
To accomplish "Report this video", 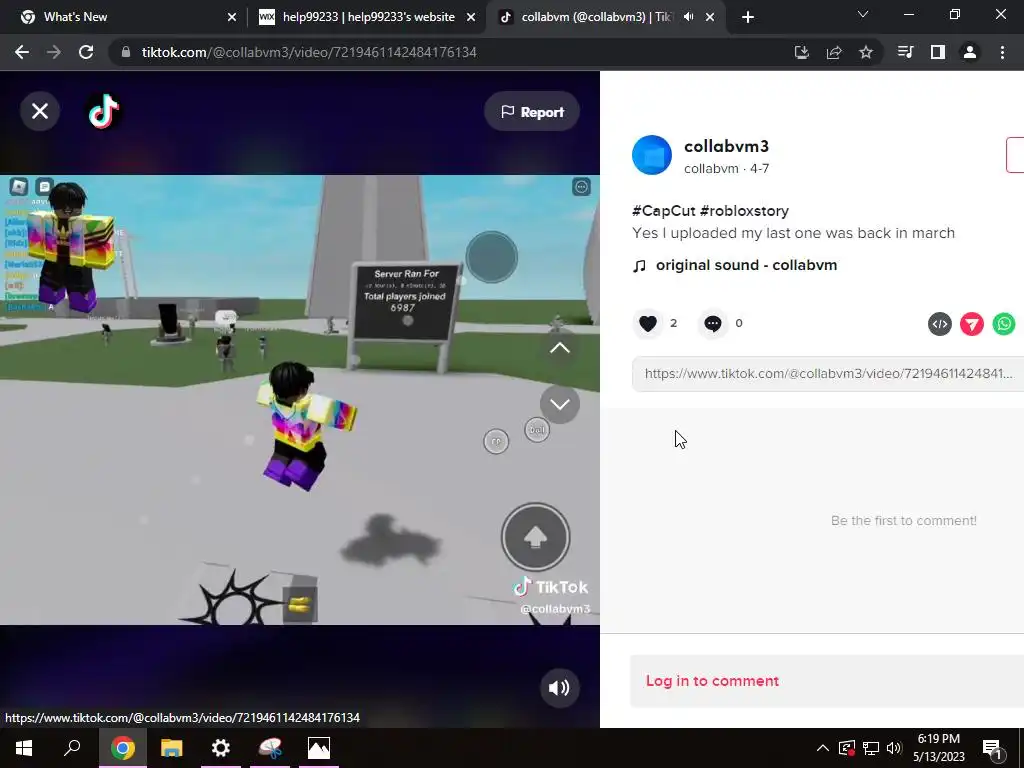I will click(532, 112).
